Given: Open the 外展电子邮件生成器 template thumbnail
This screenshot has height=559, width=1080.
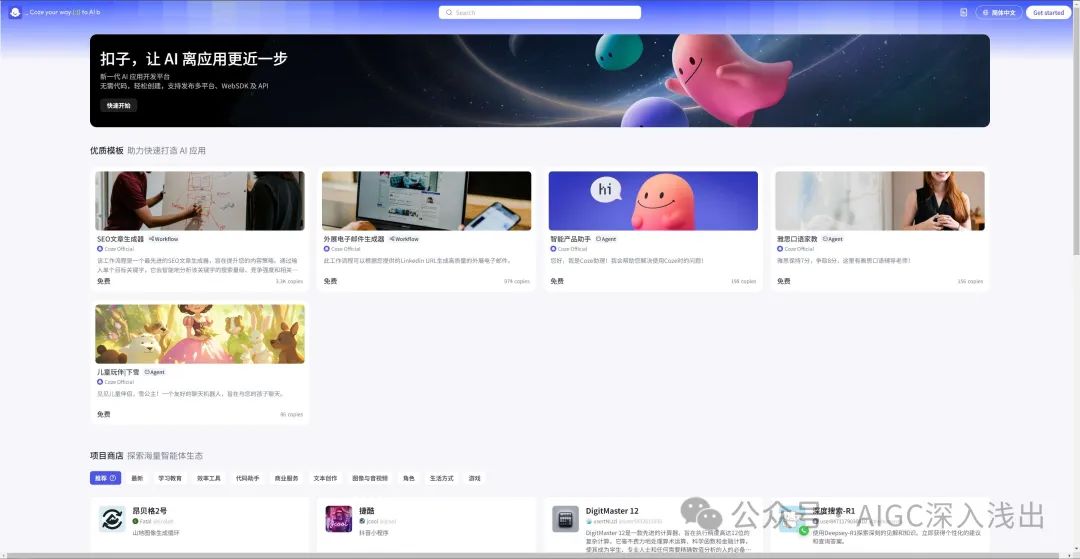Looking at the screenshot, I should 426,200.
